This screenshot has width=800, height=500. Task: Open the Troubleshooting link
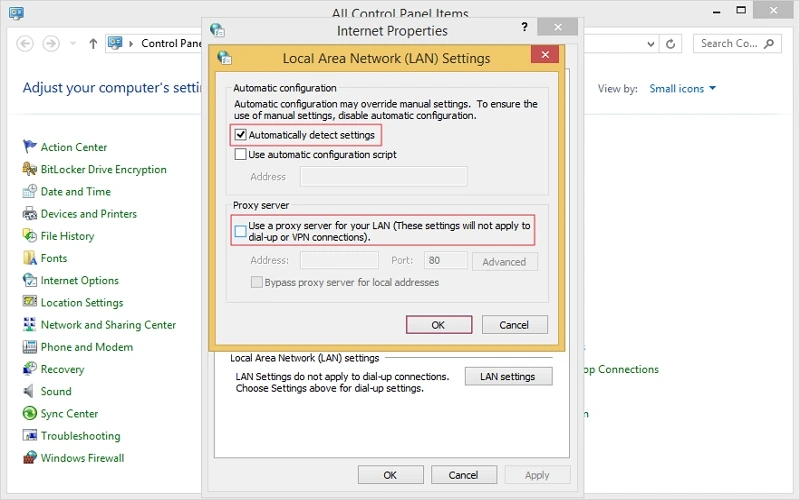click(81, 436)
